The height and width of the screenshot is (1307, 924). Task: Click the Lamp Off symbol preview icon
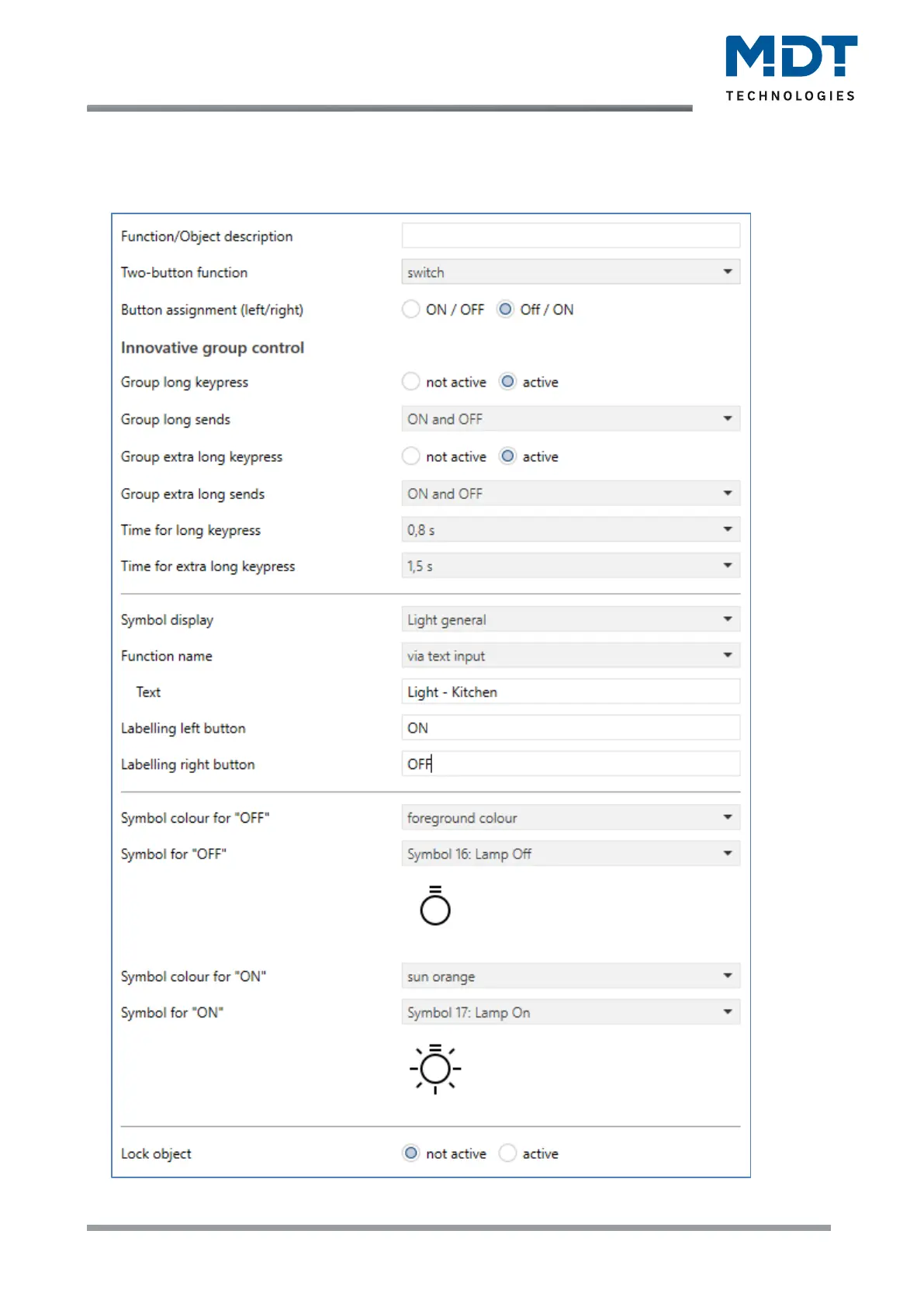(x=434, y=905)
